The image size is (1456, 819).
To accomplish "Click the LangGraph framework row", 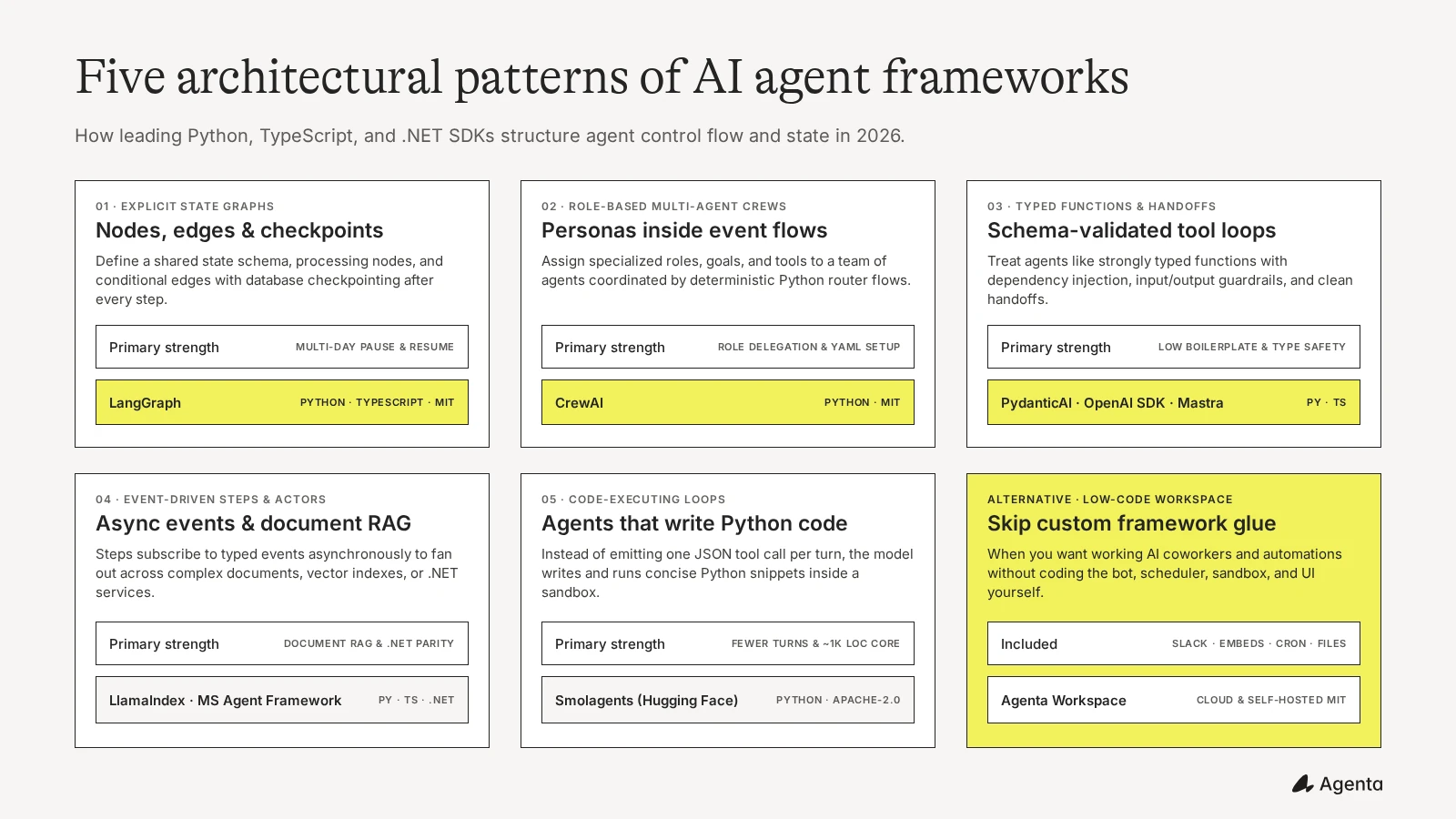I will [x=282, y=402].
